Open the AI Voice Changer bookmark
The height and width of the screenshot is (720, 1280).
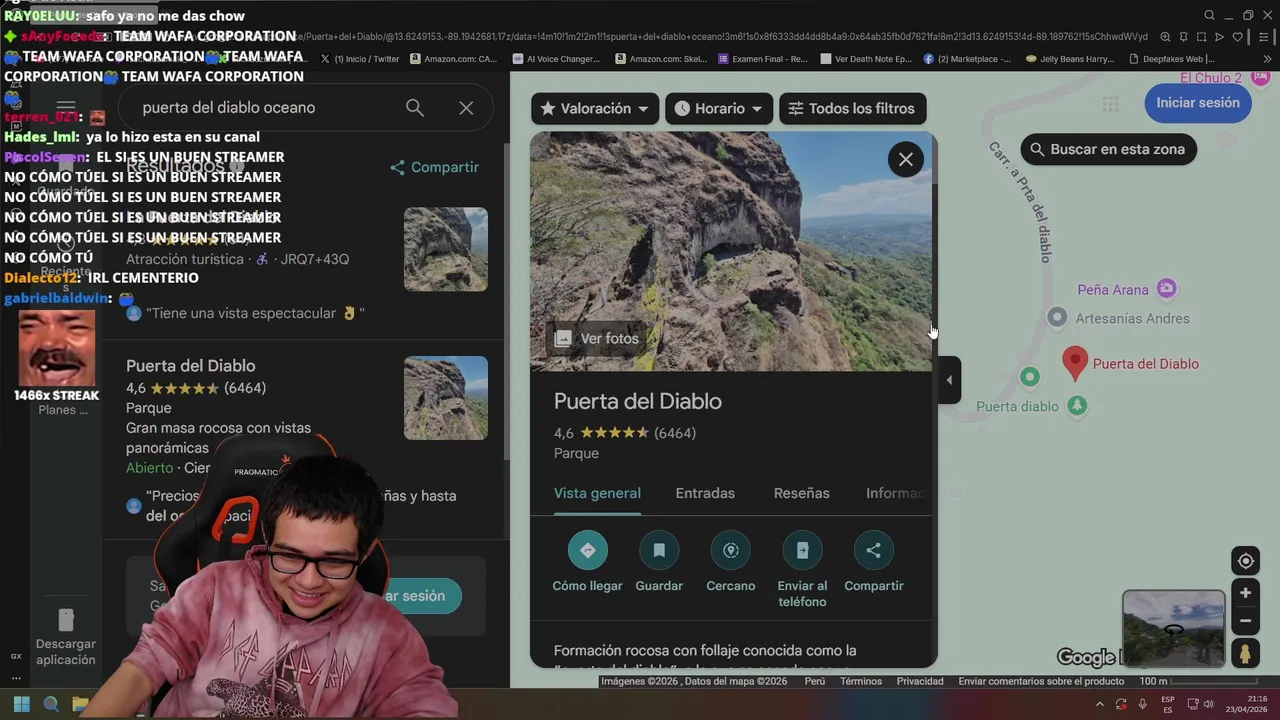click(x=557, y=59)
